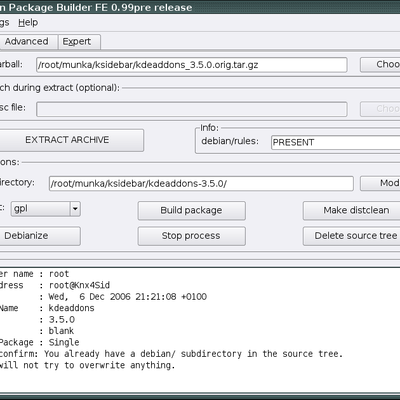Click the Build package button
Viewport: 400px width, 400px height.
[192, 210]
